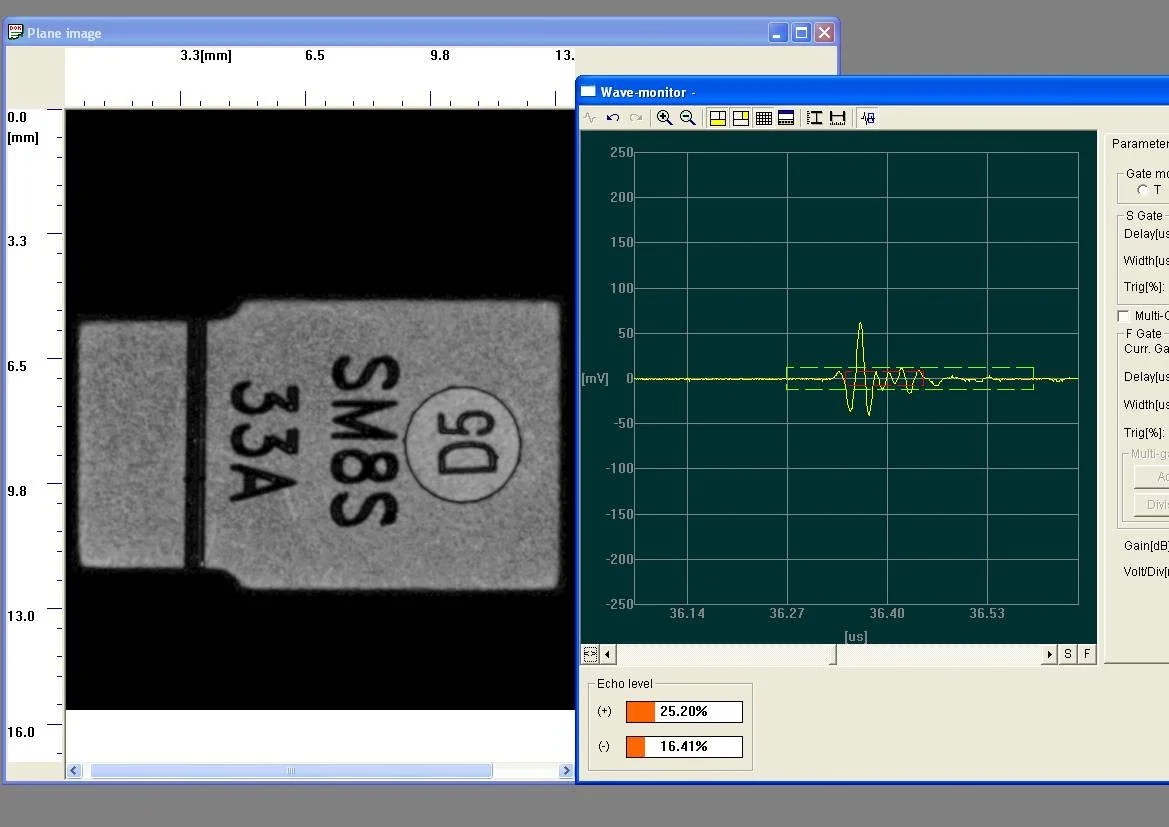
Task: Enable the Multi-G checkbox
Action: (x=1123, y=316)
